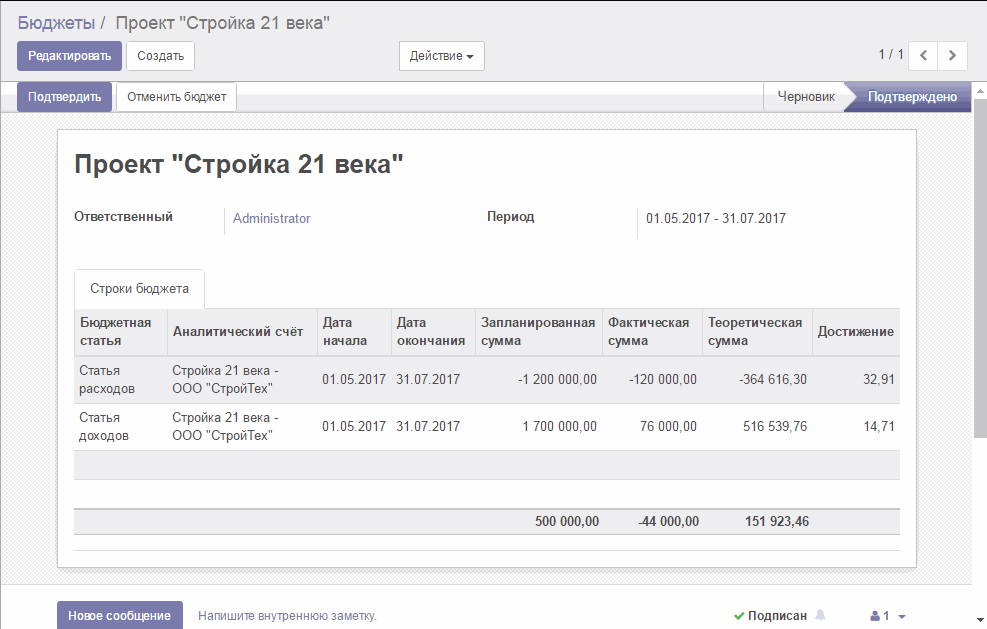
Task: Open the Статья расходов row
Action: tap(487, 380)
